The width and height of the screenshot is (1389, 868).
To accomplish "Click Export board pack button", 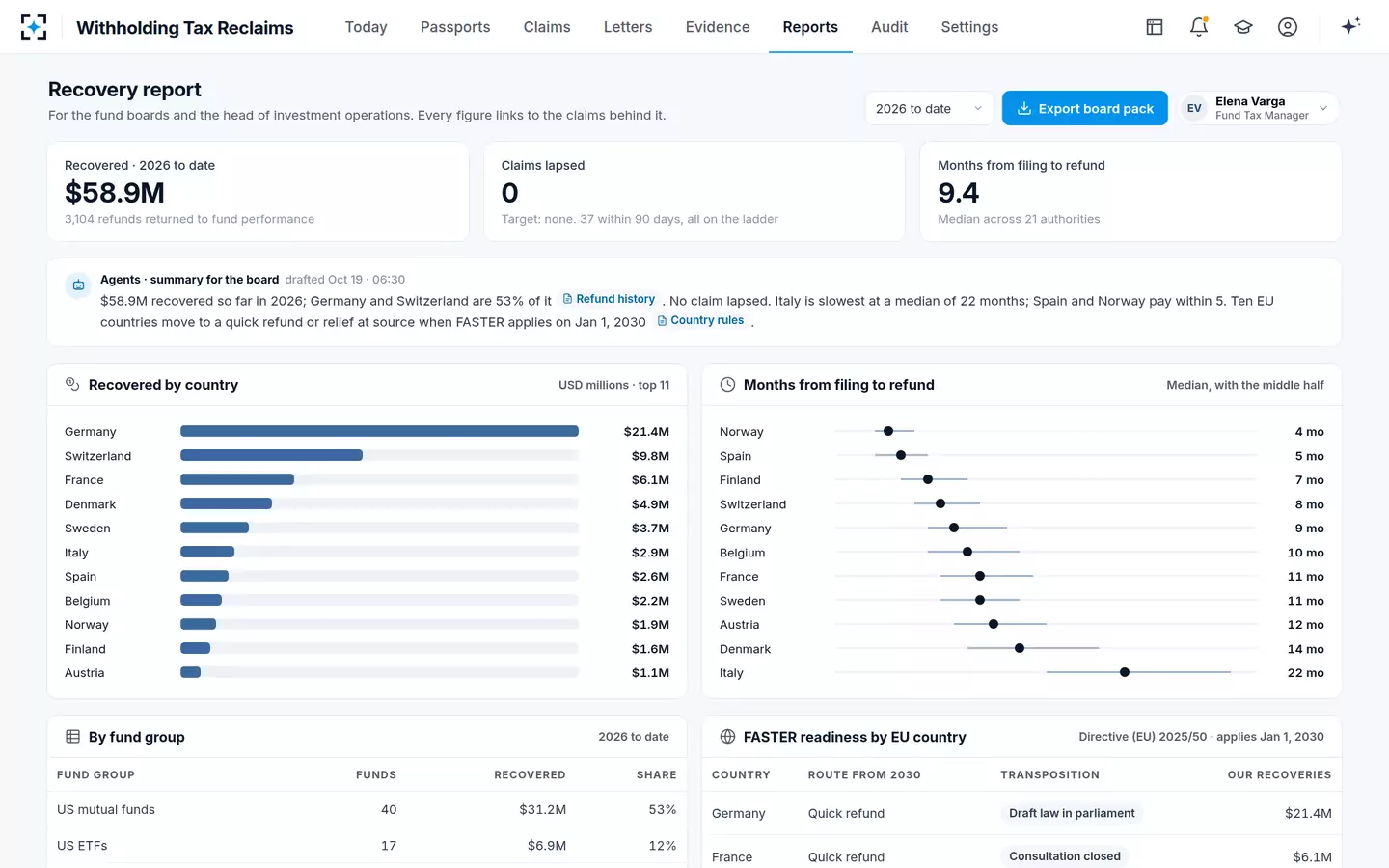I will [1085, 108].
